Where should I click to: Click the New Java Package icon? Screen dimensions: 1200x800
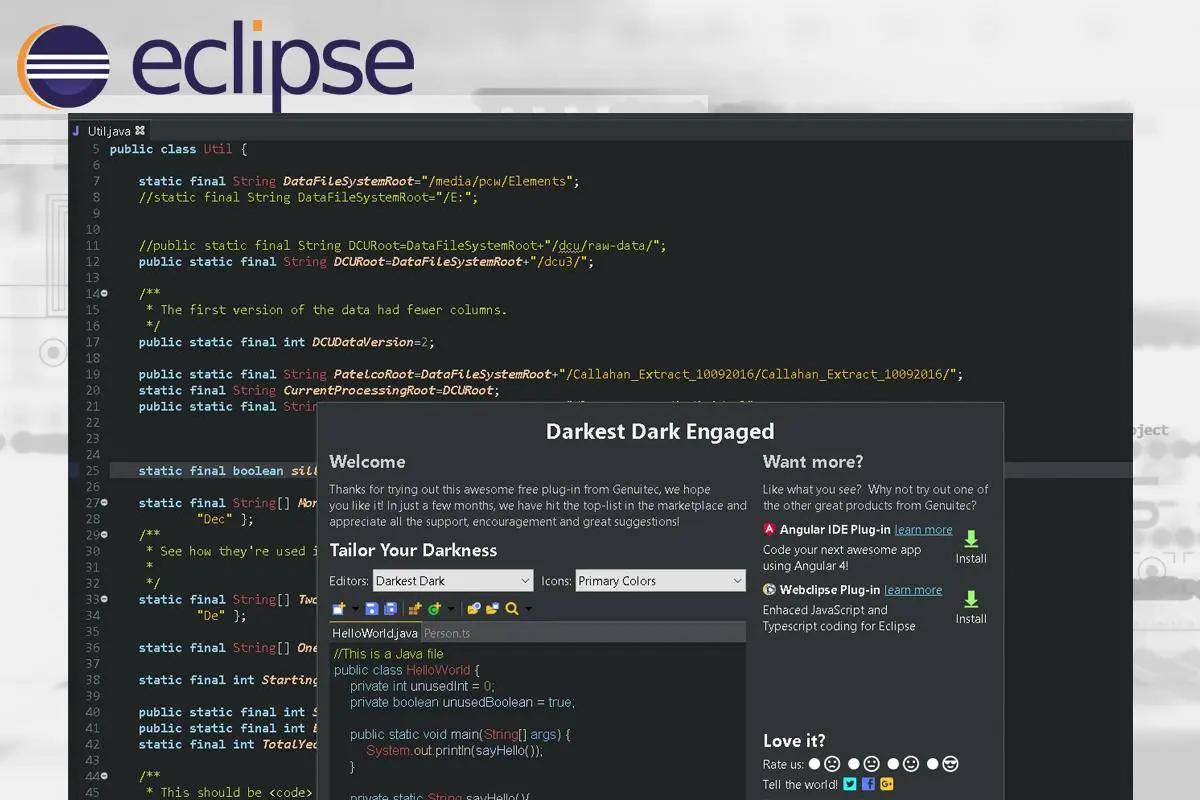click(x=415, y=608)
